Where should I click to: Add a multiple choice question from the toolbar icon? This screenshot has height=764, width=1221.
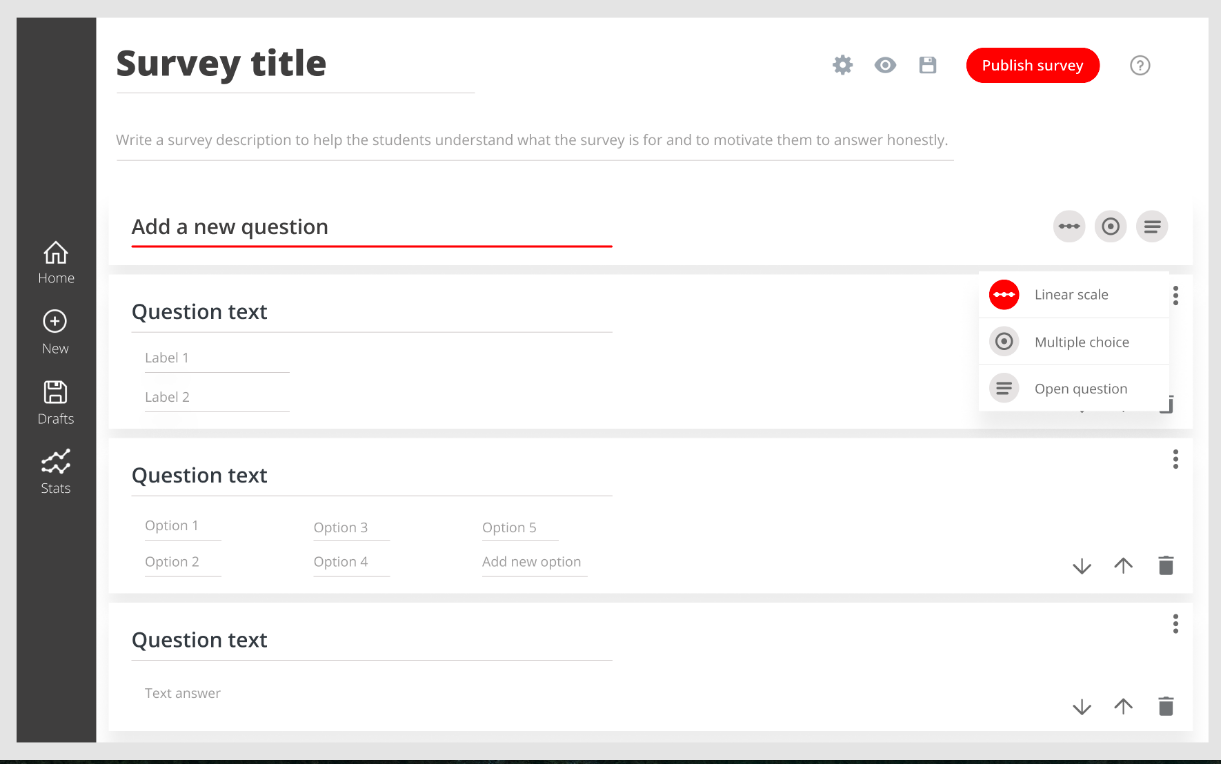coord(1110,227)
